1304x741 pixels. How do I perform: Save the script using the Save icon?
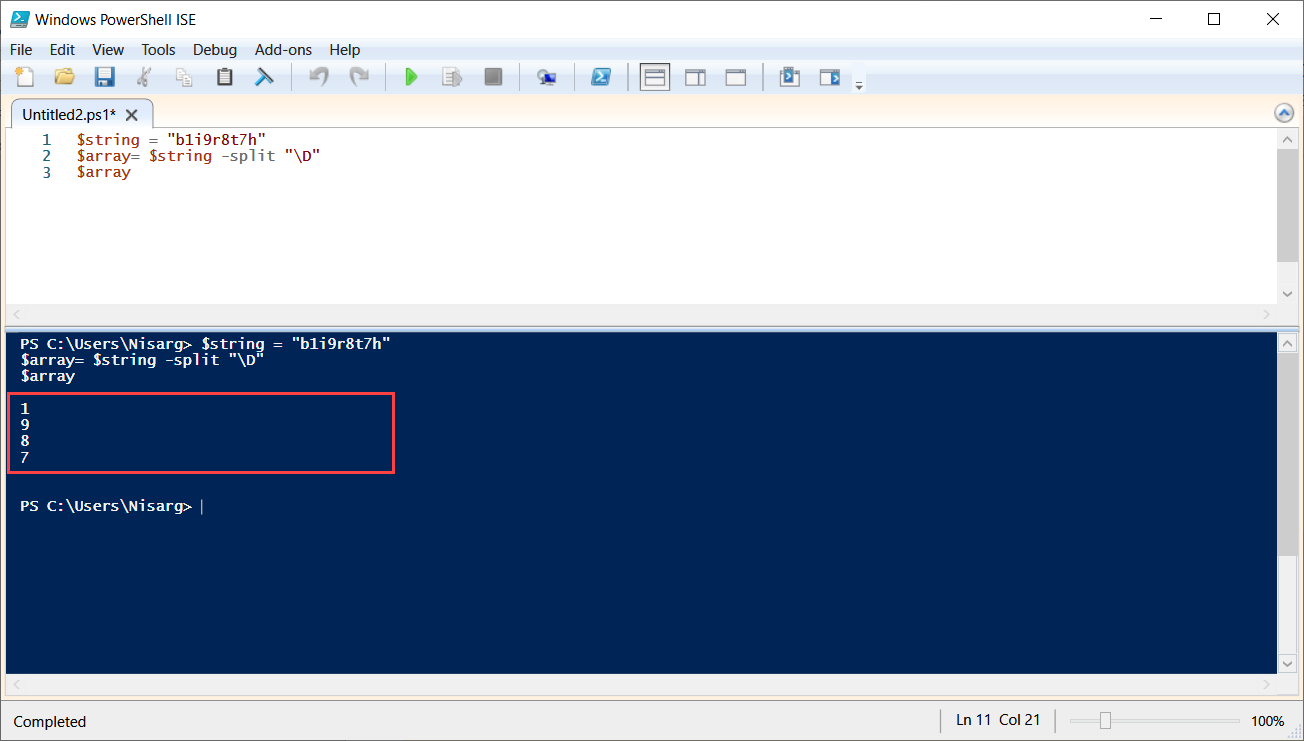[x=104, y=76]
